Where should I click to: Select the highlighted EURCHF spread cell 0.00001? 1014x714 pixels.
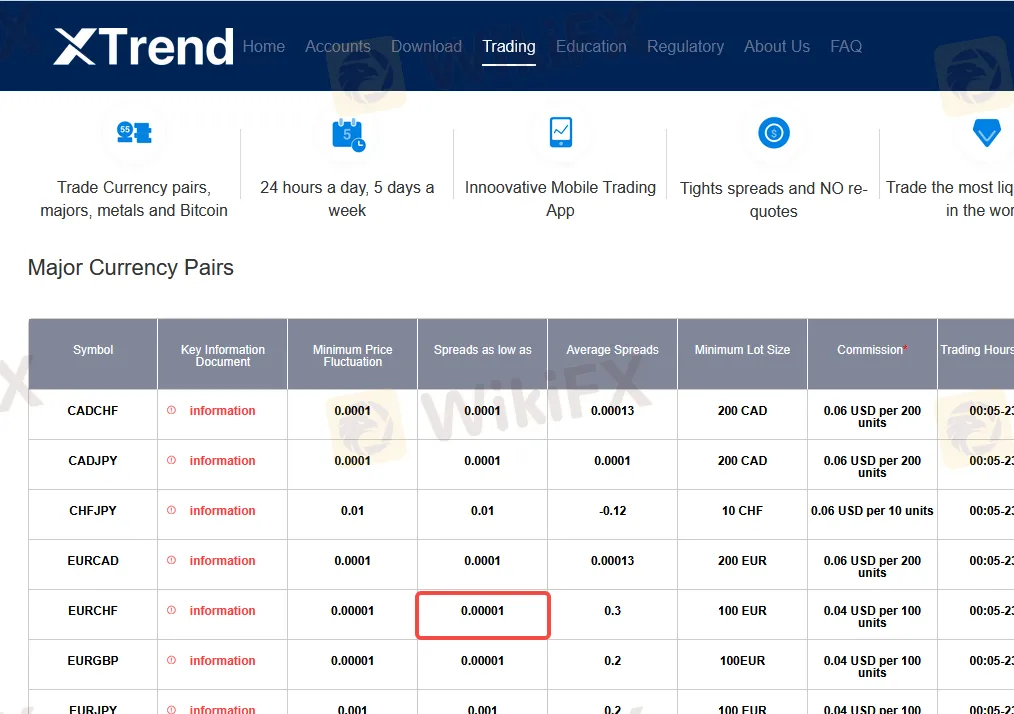point(482,614)
